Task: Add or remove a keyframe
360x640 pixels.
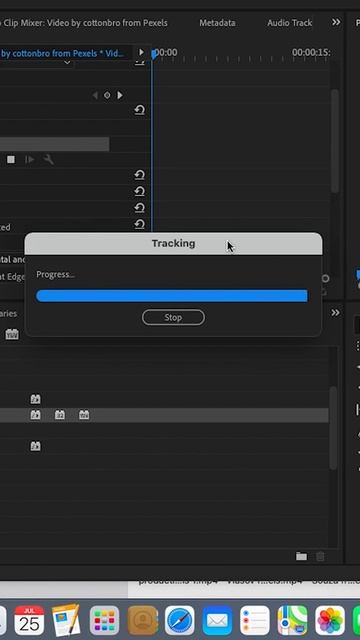Action: [x=107, y=95]
